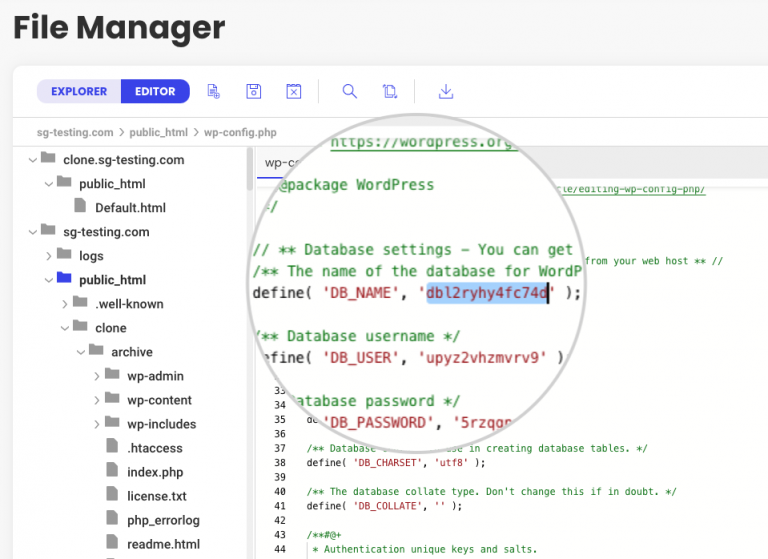
Task: Select the logs folder icon
Action: 64,254
